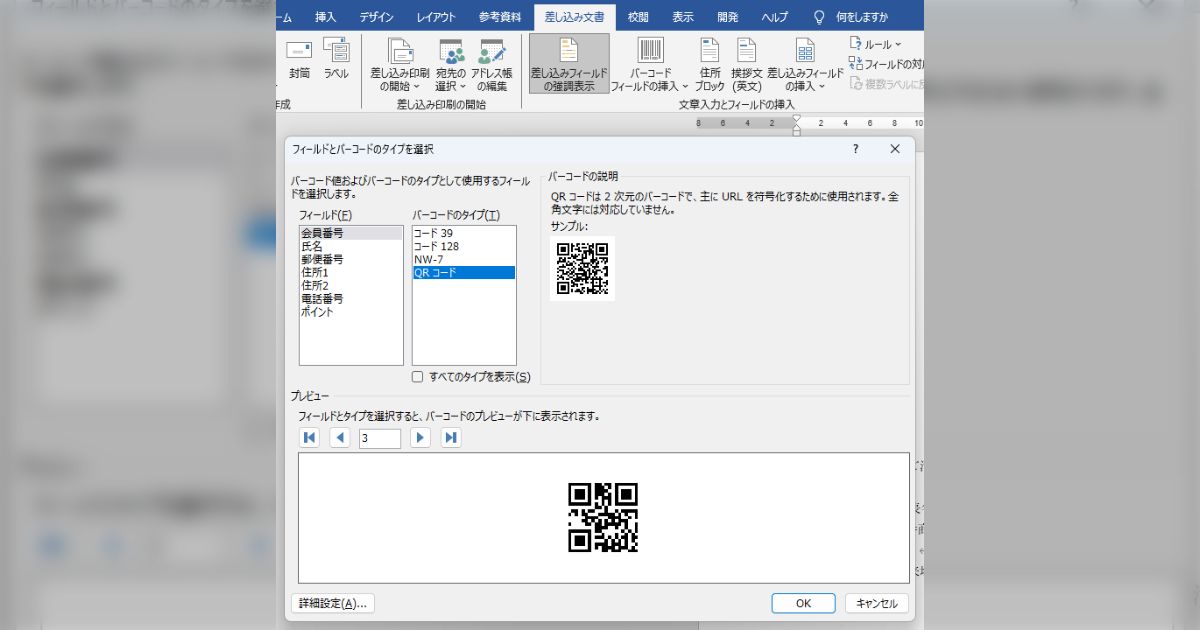
Task: Choose QR コード barcode type
Action: pos(464,272)
